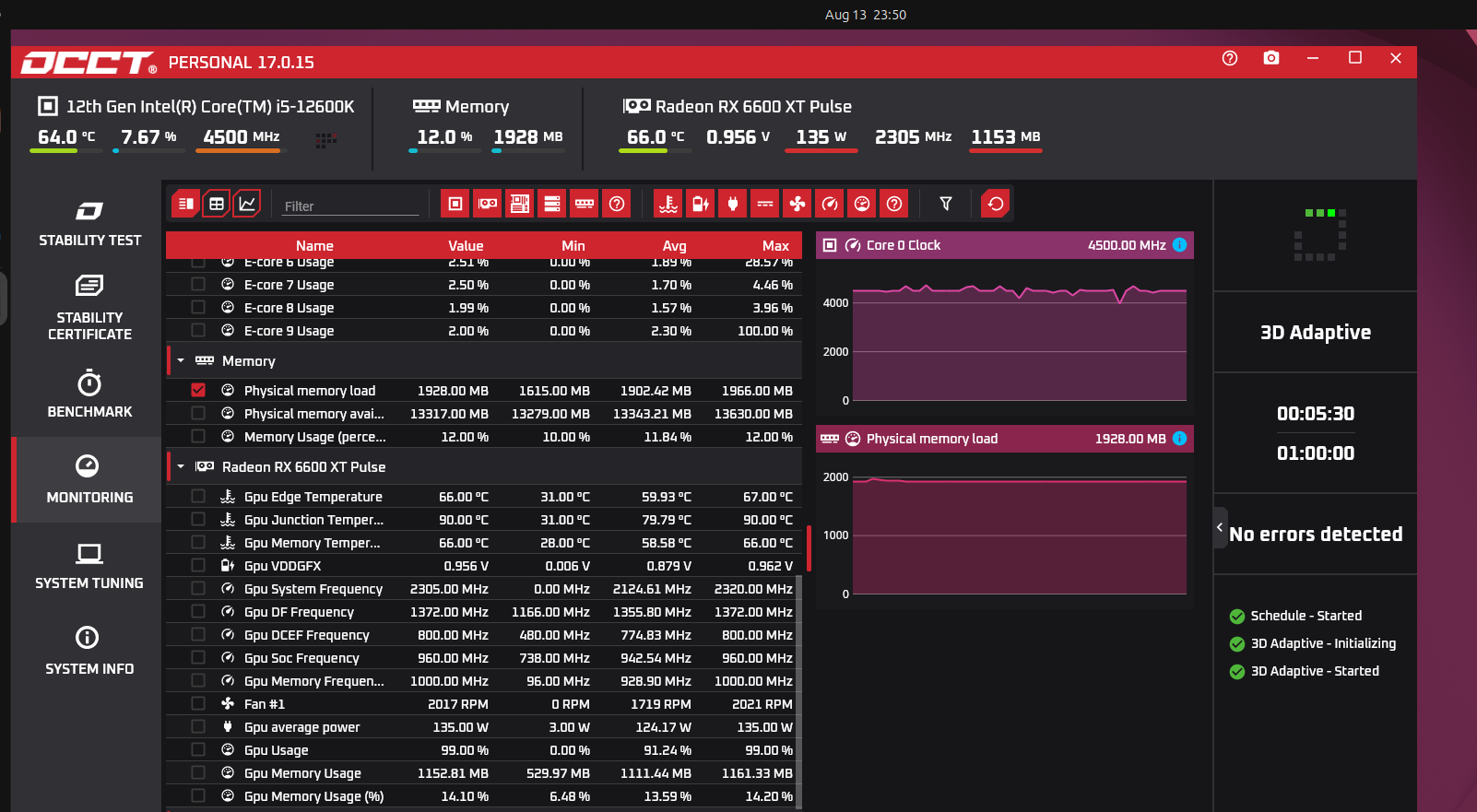Toggle the fan sensor type filter
The image size is (1477, 812).
pos(798,204)
